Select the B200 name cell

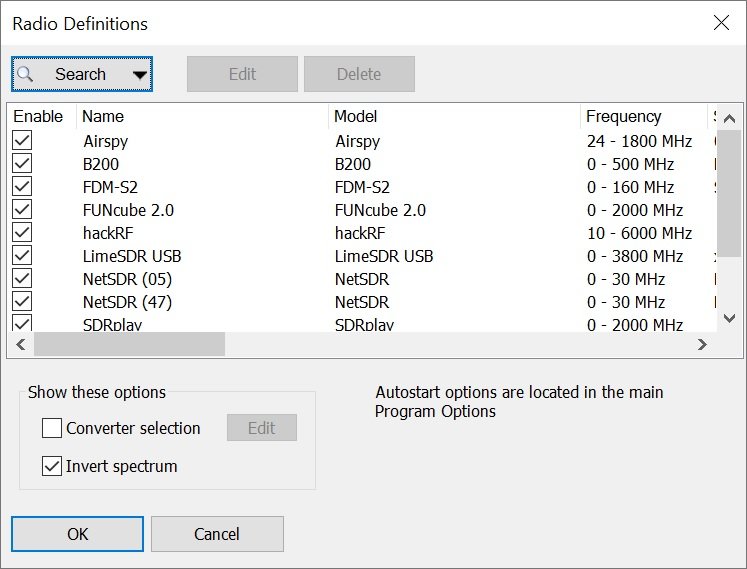101,164
